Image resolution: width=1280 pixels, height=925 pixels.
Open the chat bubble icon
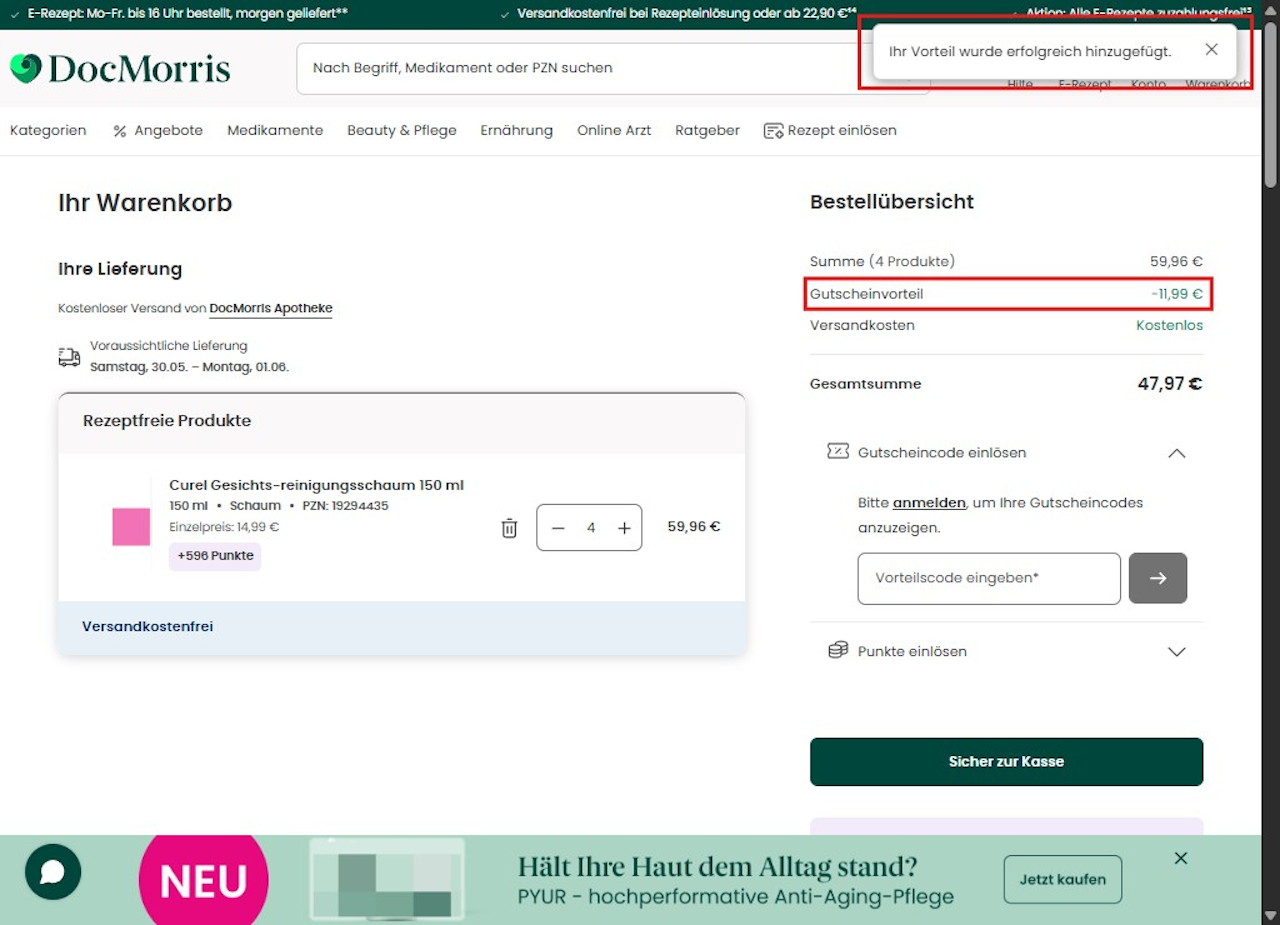(x=53, y=872)
